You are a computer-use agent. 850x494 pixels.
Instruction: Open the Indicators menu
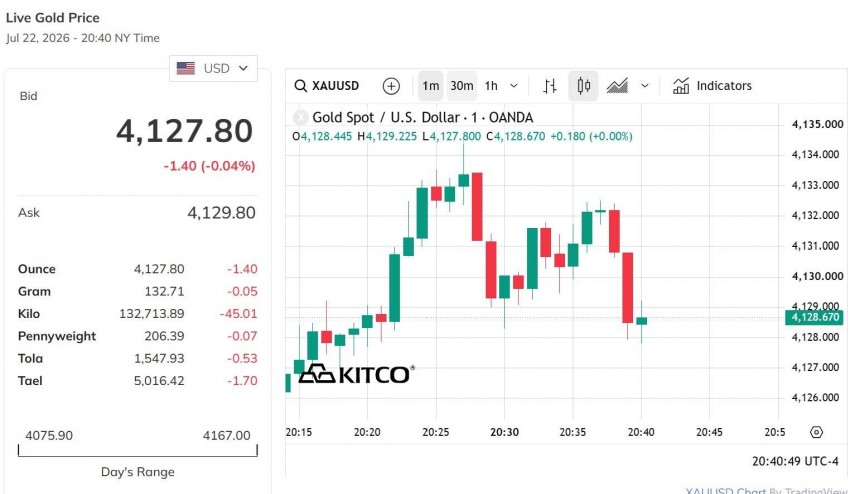pyautogui.click(x=712, y=86)
